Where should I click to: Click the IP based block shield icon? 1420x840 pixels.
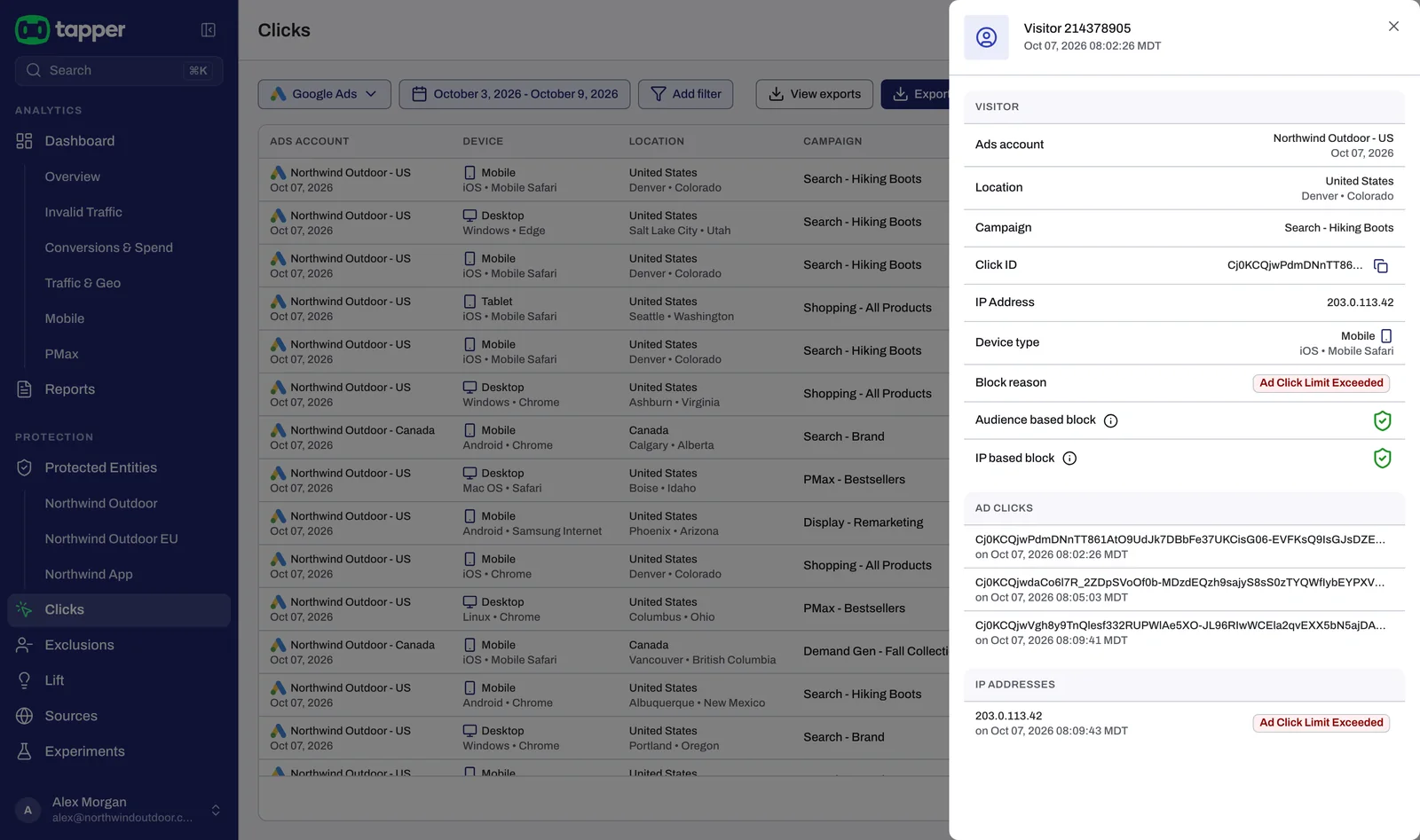coord(1382,459)
